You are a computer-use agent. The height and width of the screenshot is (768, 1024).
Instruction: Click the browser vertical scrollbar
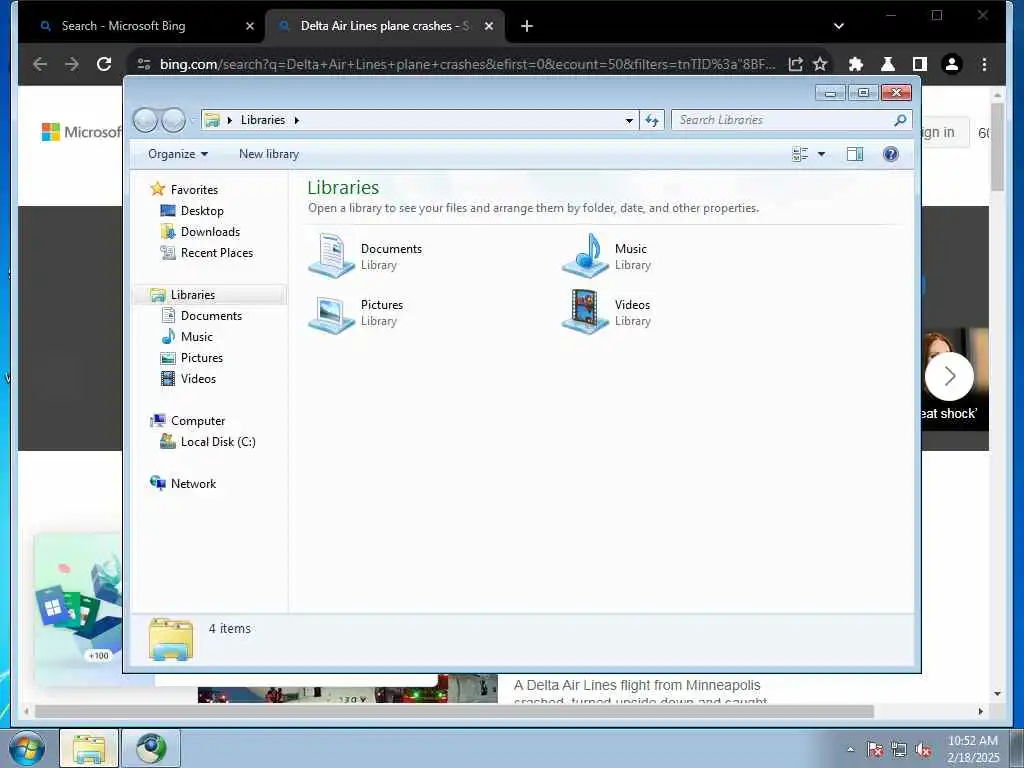click(x=997, y=147)
